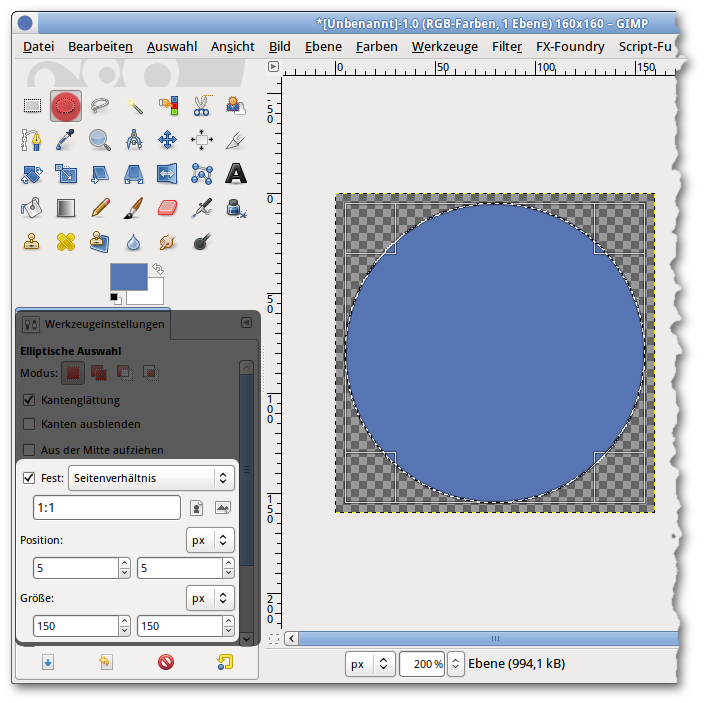Open the Bearbeiten menu
The width and height of the screenshot is (708, 703).
click(100, 47)
